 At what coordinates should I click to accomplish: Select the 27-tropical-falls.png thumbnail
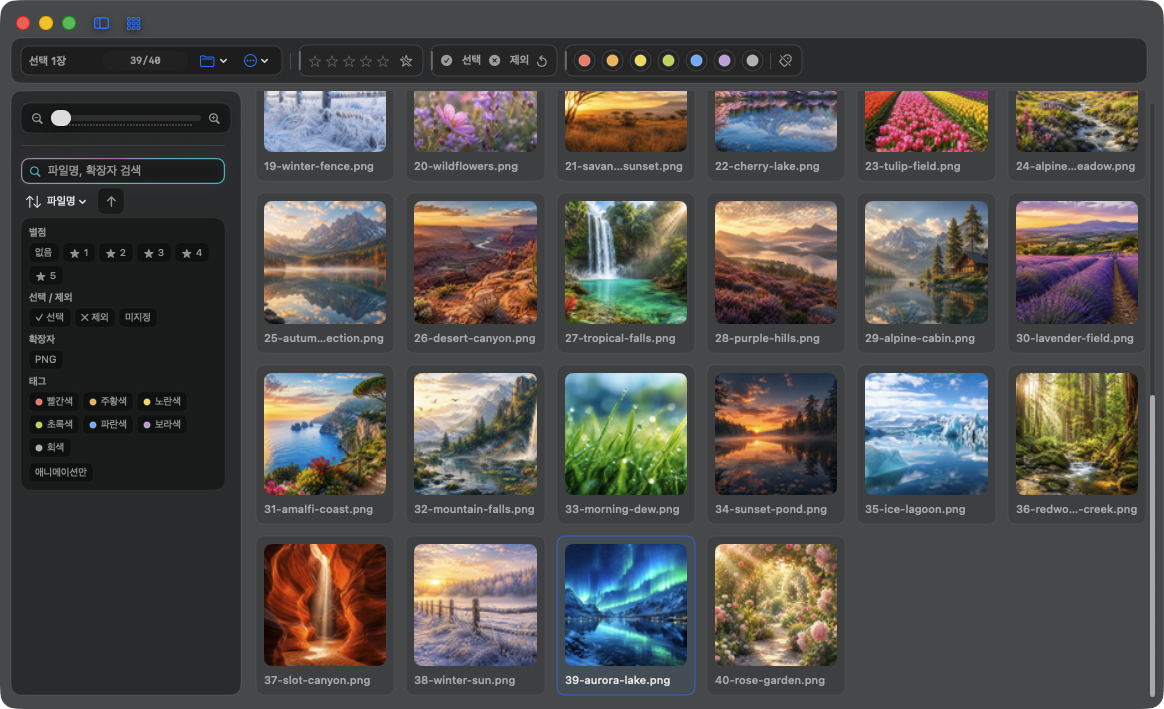tap(626, 262)
